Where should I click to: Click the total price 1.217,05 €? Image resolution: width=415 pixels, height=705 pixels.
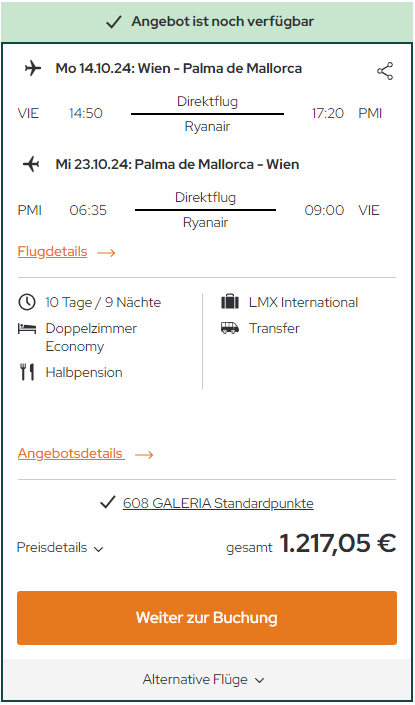point(338,543)
